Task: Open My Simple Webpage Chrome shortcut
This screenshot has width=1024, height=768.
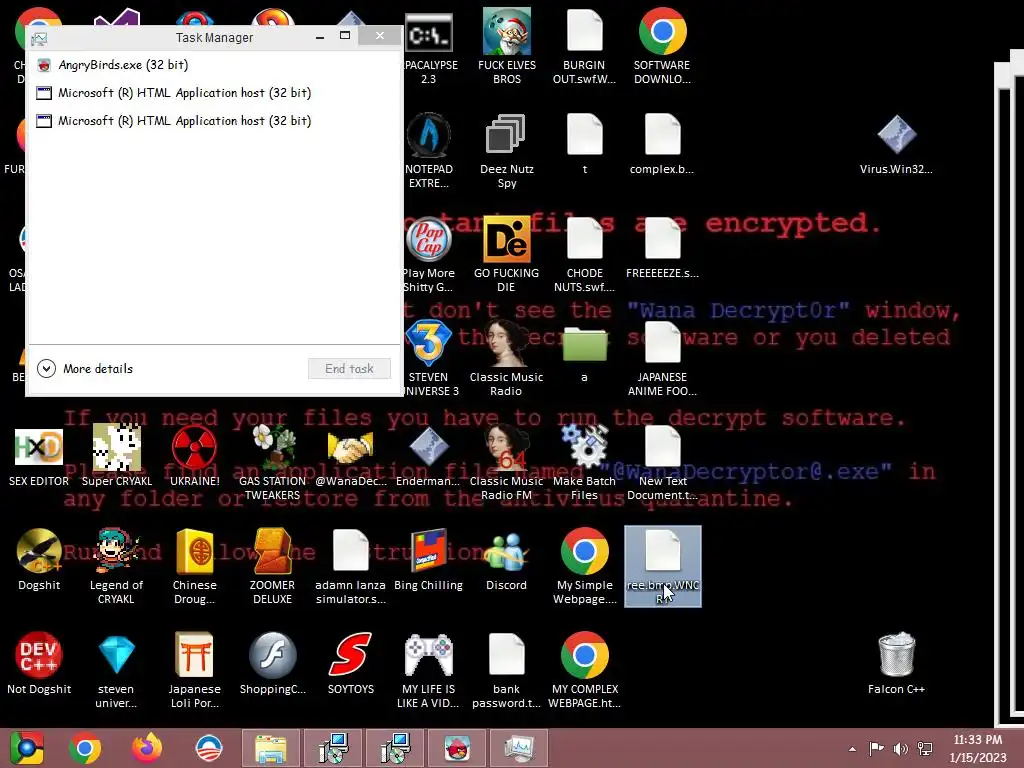Action: pos(584,567)
